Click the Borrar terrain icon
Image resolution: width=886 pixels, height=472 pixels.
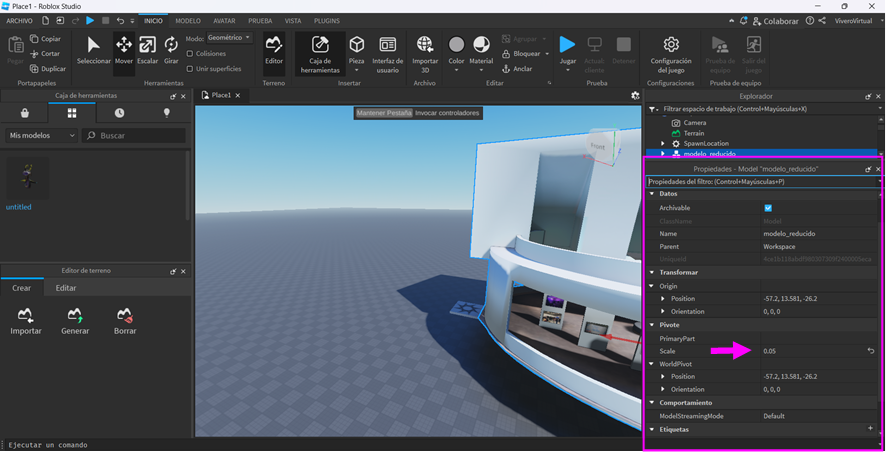(x=125, y=321)
